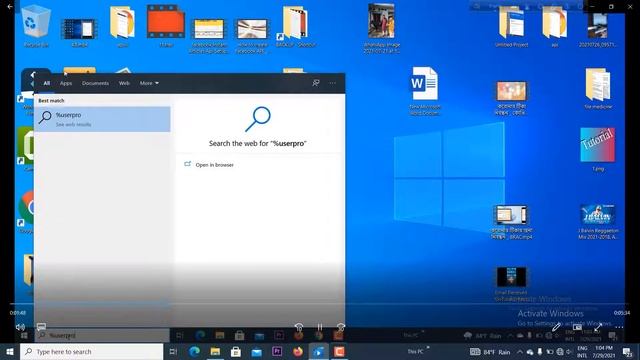Image resolution: width=640 pixels, height=360 pixels.
Task: Switch the player to mini view
Action: pos(577,327)
